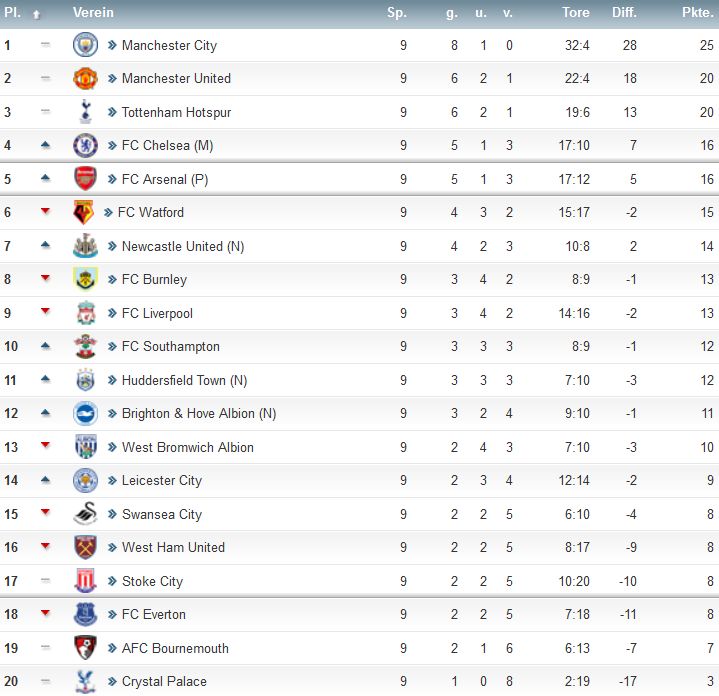Sort table by the Pl. arrow icon
The height and width of the screenshot is (696, 719).
pyautogui.click(x=36, y=15)
